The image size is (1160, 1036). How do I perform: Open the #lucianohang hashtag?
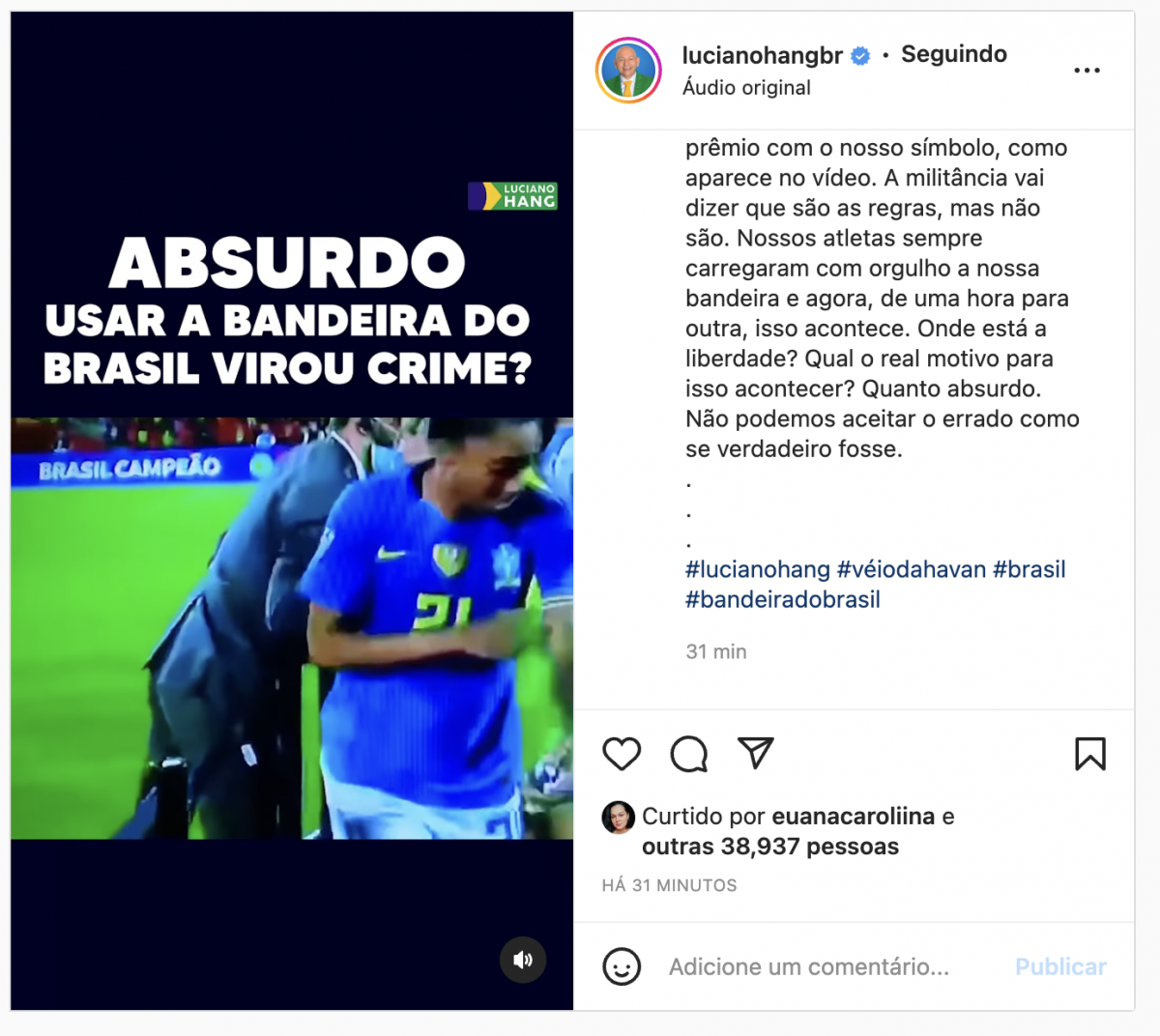tap(758, 569)
